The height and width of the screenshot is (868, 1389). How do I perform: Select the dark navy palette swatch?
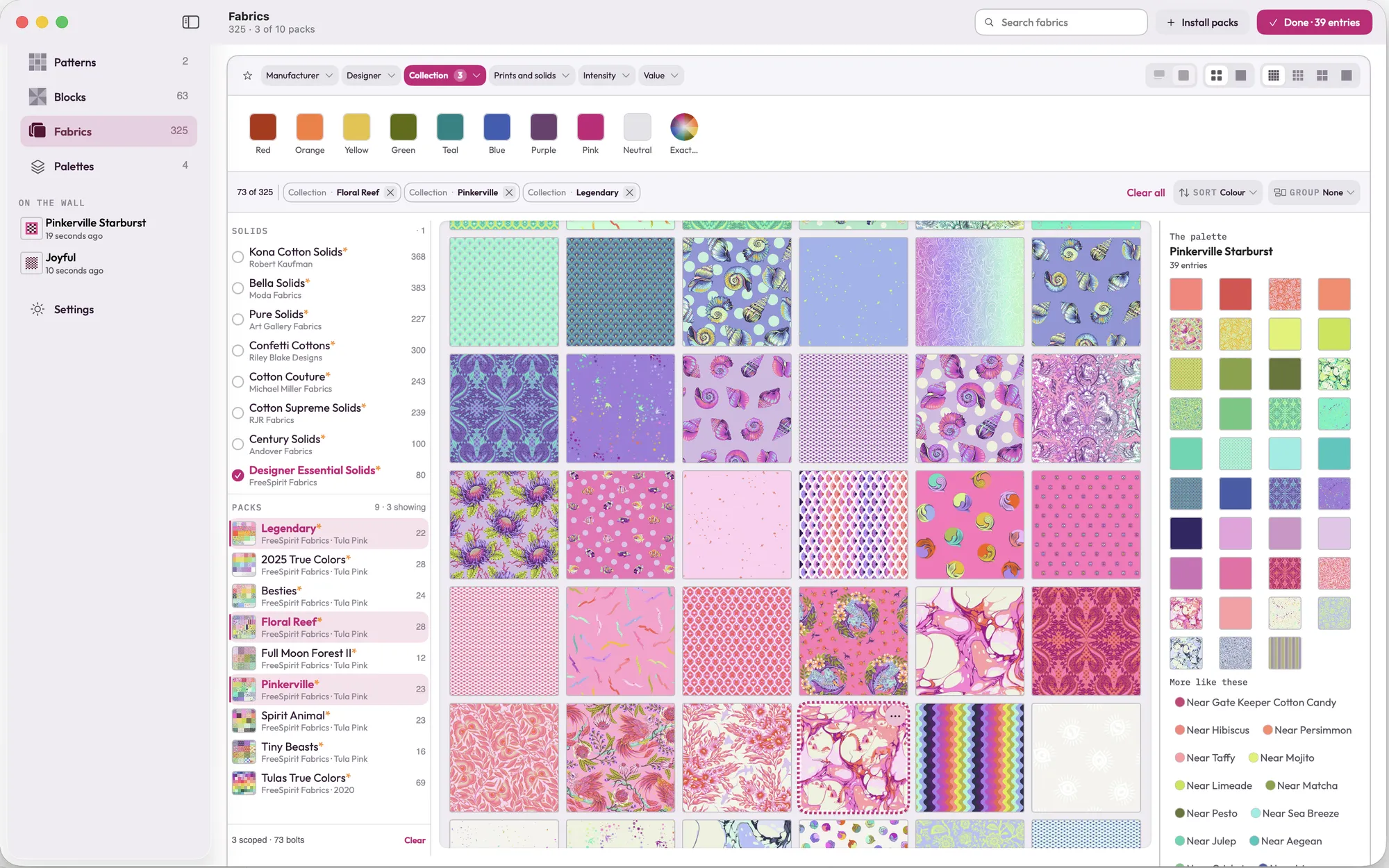(1186, 533)
